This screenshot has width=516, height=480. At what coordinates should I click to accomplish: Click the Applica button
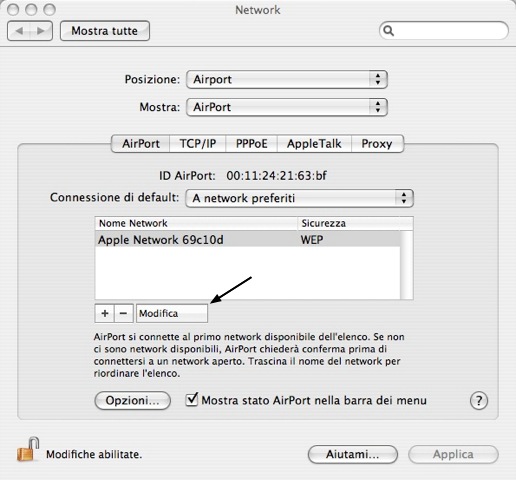point(453,454)
